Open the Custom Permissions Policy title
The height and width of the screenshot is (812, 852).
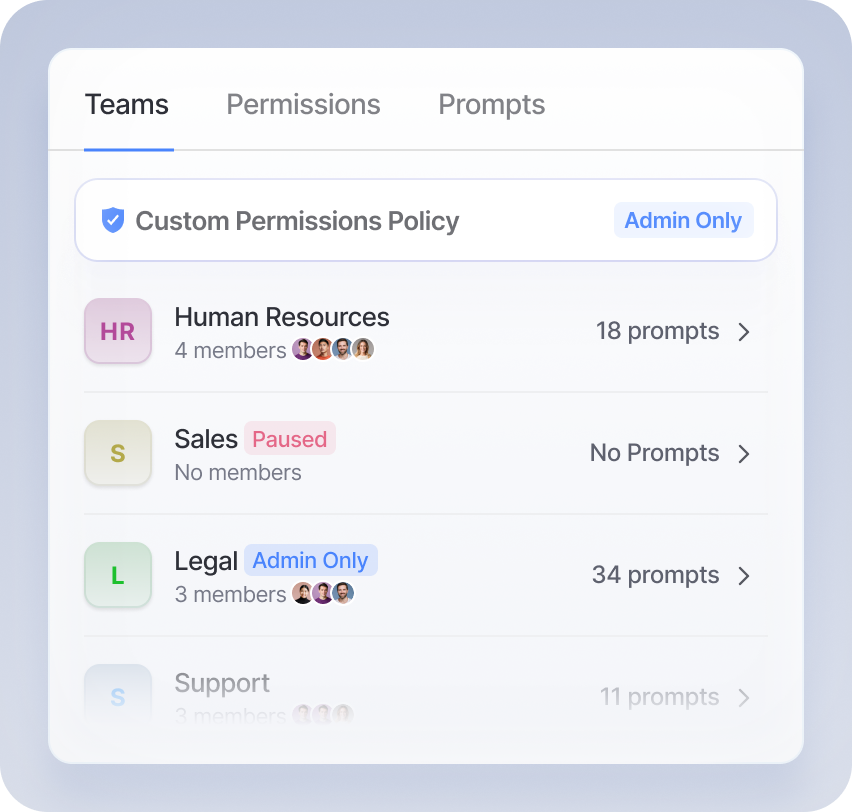[297, 221]
